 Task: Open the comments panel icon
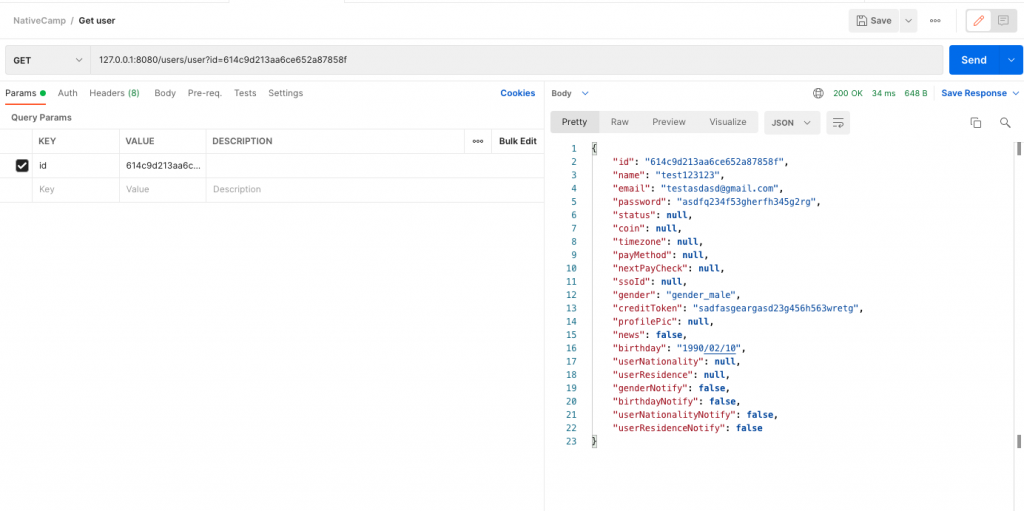coord(1003,20)
